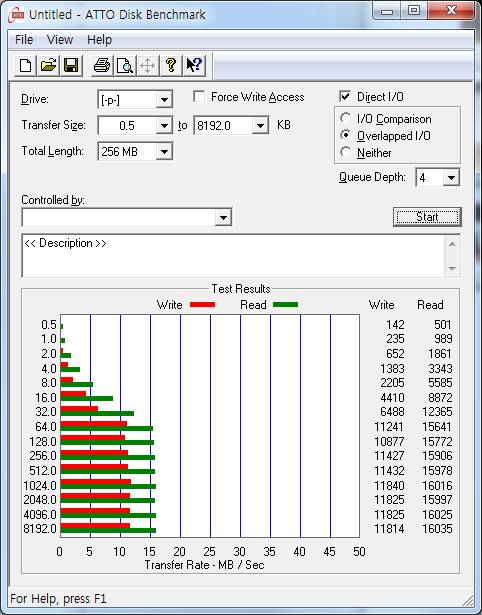Screen dimensions: 482x615
Task: Expand the Controlled by dropdown
Action: pyautogui.click(x=223, y=217)
